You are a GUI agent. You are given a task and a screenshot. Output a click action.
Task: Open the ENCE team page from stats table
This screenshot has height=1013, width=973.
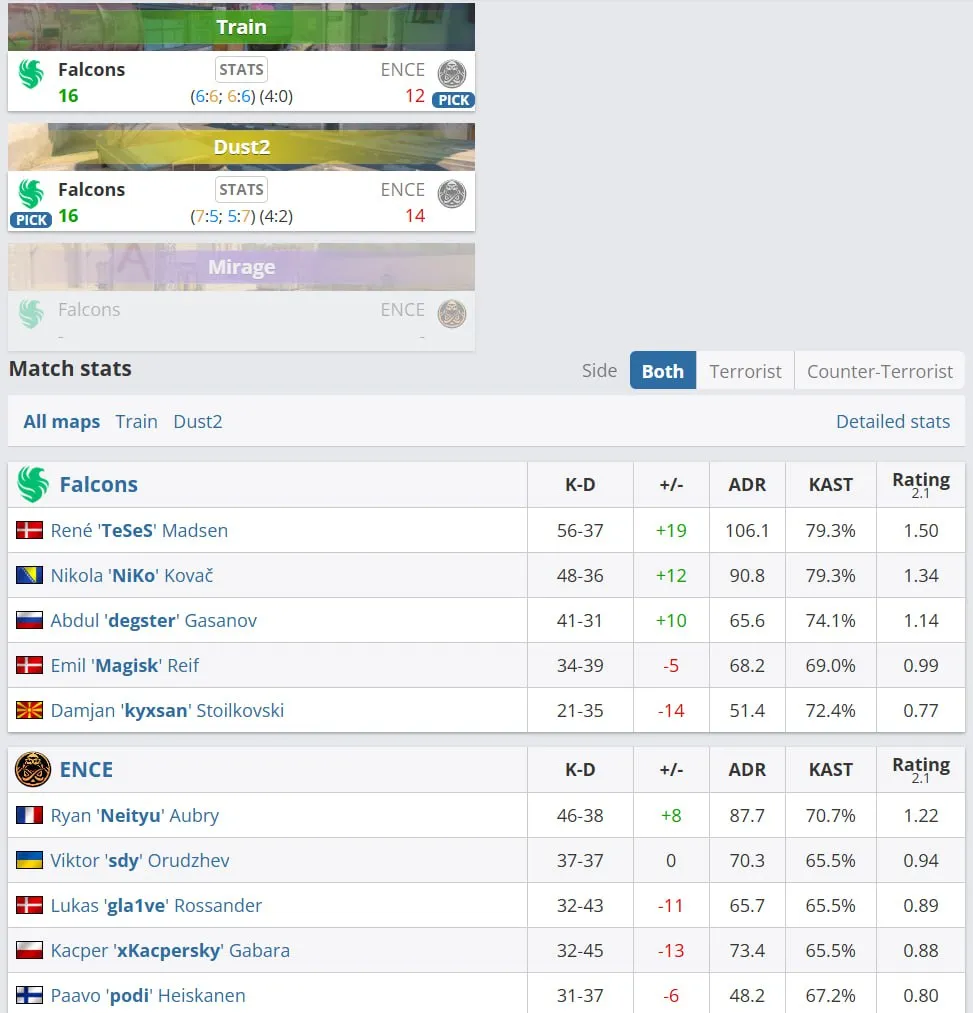click(x=87, y=769)
